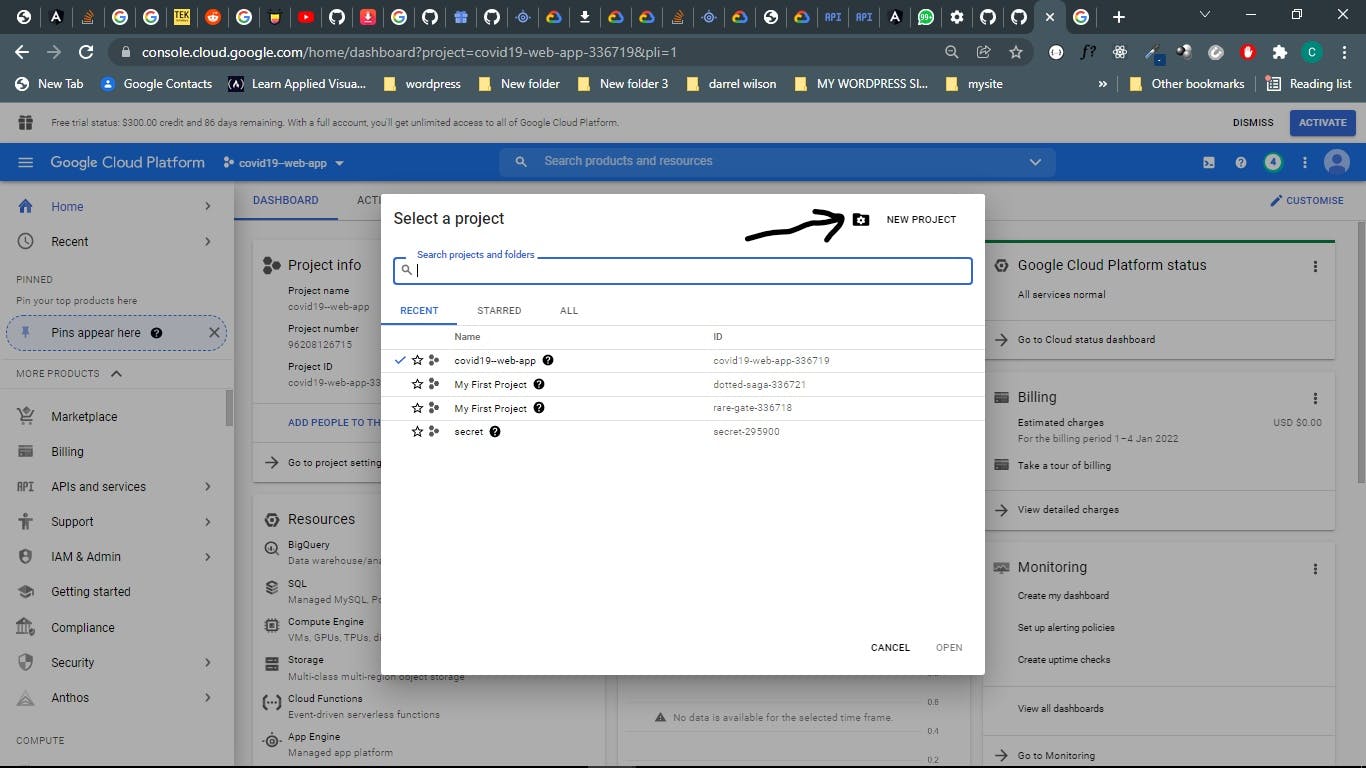The height and width of the screenshot is (768, 1366).
Task: Open Compliance in sidebar
Action: point(83,627)
